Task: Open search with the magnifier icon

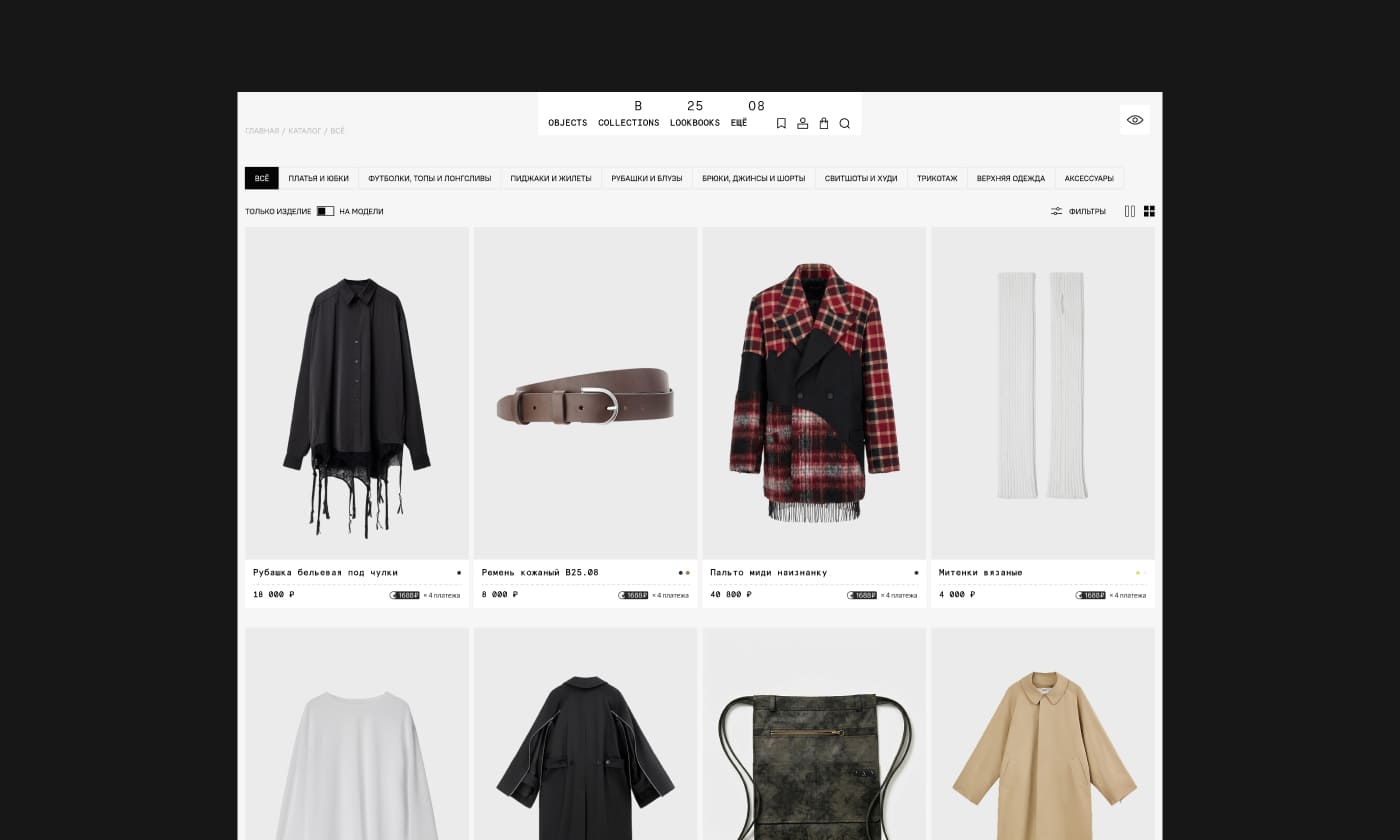Action: tap(845, 123)
